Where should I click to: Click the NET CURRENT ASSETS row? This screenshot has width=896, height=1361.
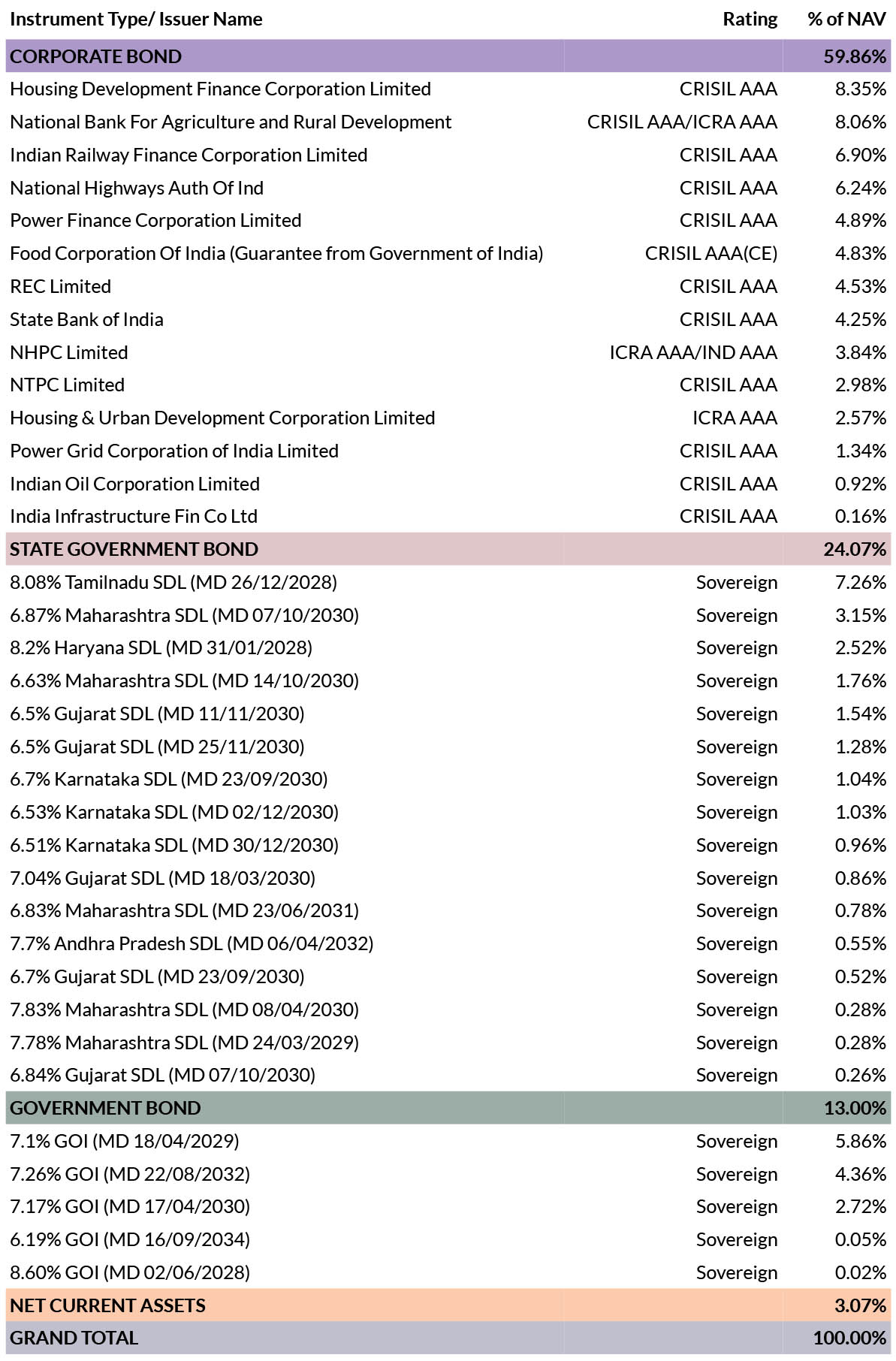click(x=107, y=1305)
